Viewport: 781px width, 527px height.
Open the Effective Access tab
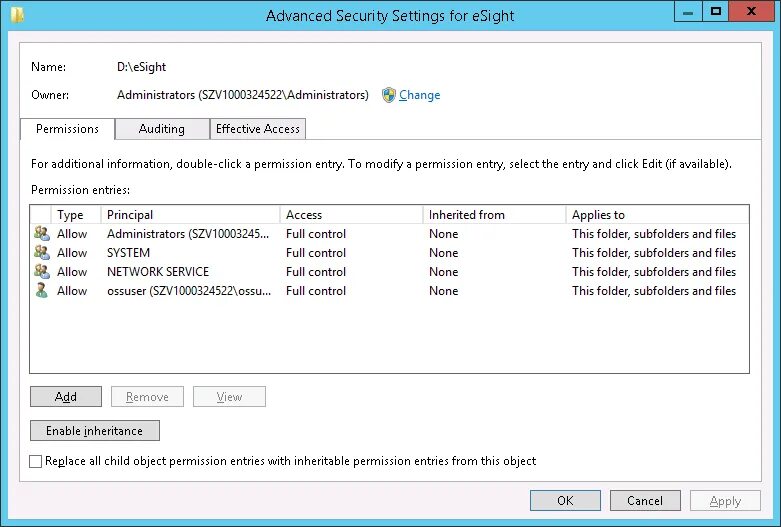pos(258,129)
